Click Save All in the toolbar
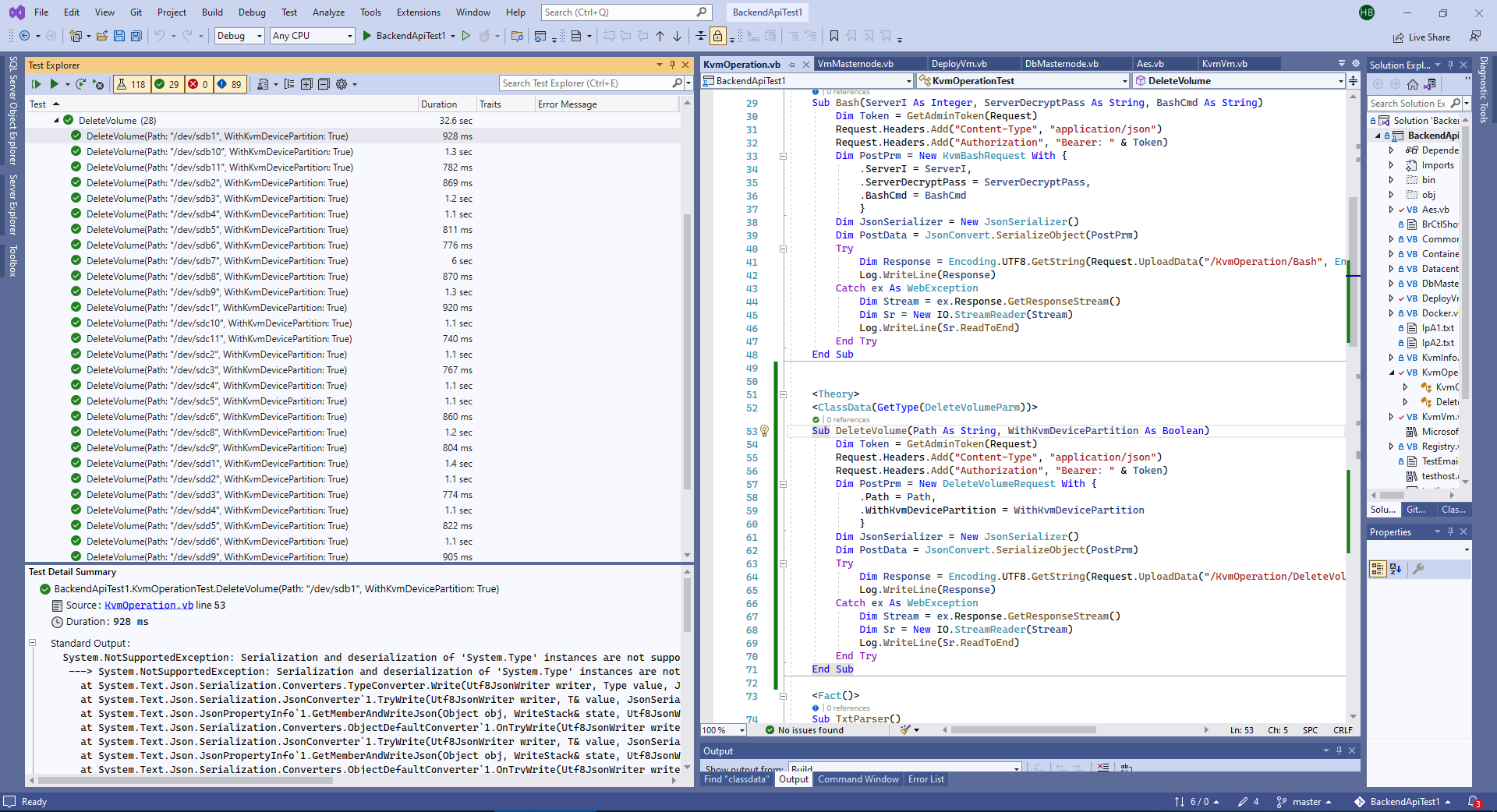Screen dimensions: 1497x812 tap(136, 36)
